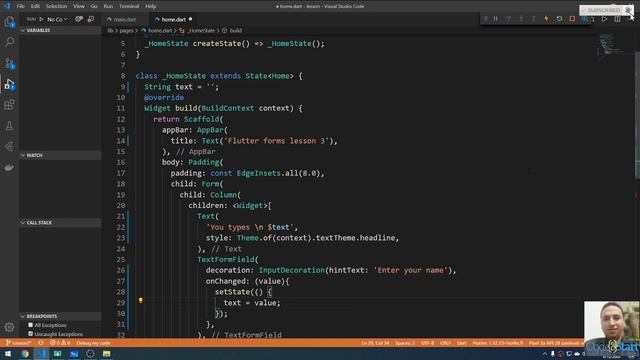The height and width of the screenshot is (360, 640).
Task: Click 'Debug my code' in status bar
Action: pyautogui.click(x=93, y=343)
